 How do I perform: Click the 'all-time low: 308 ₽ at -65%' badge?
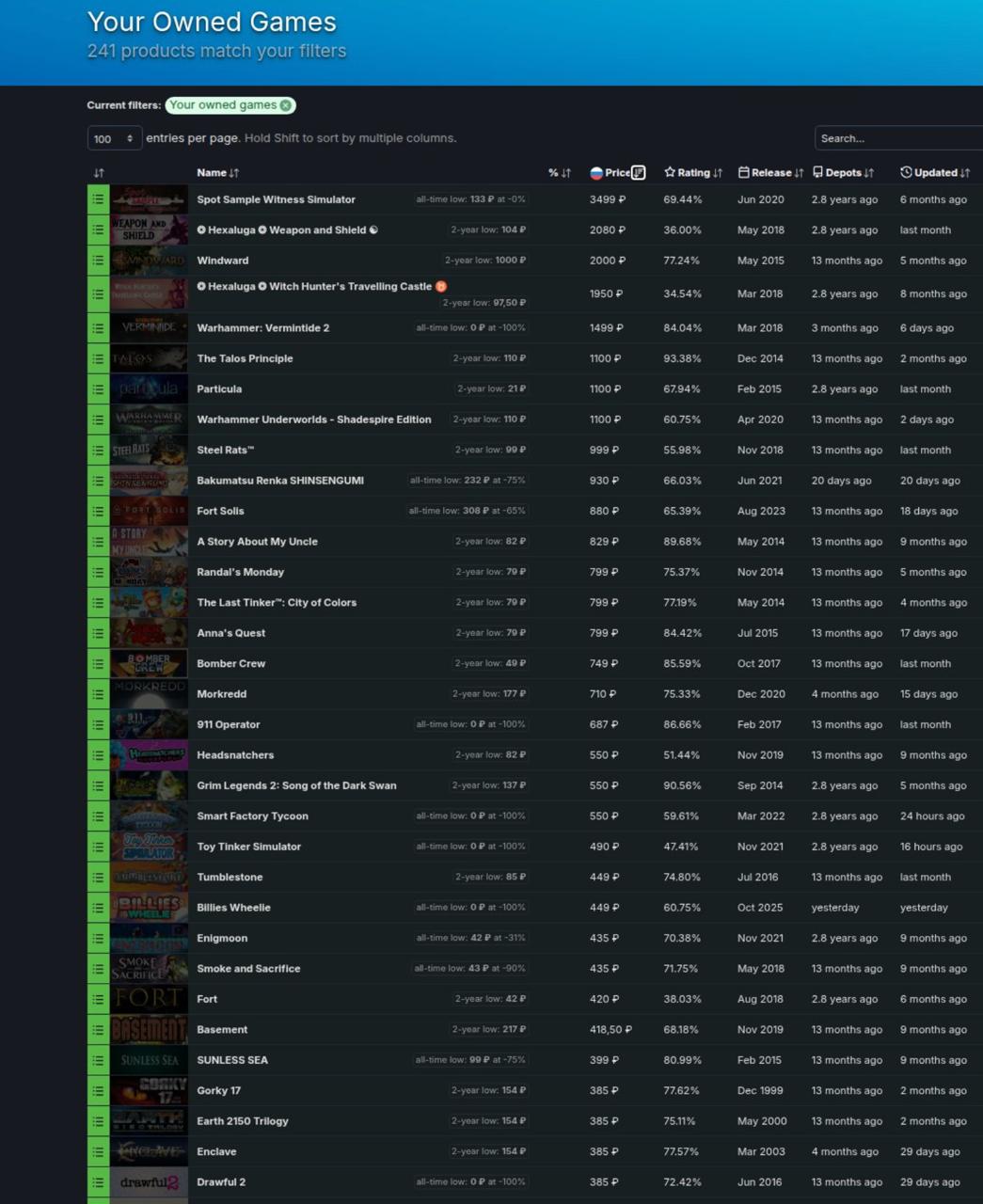[x=467, y=512]
